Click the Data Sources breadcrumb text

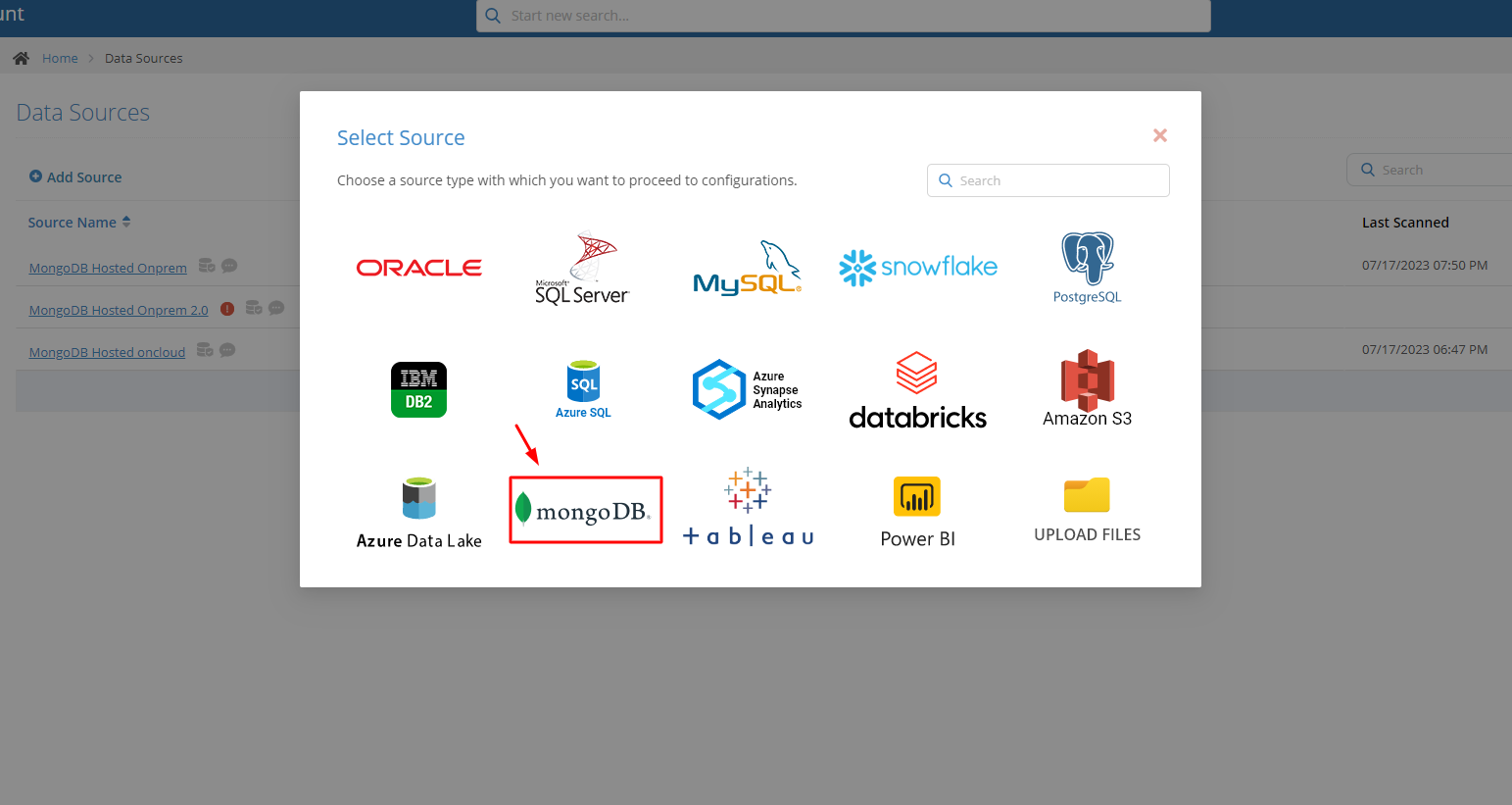click(144, 58)
